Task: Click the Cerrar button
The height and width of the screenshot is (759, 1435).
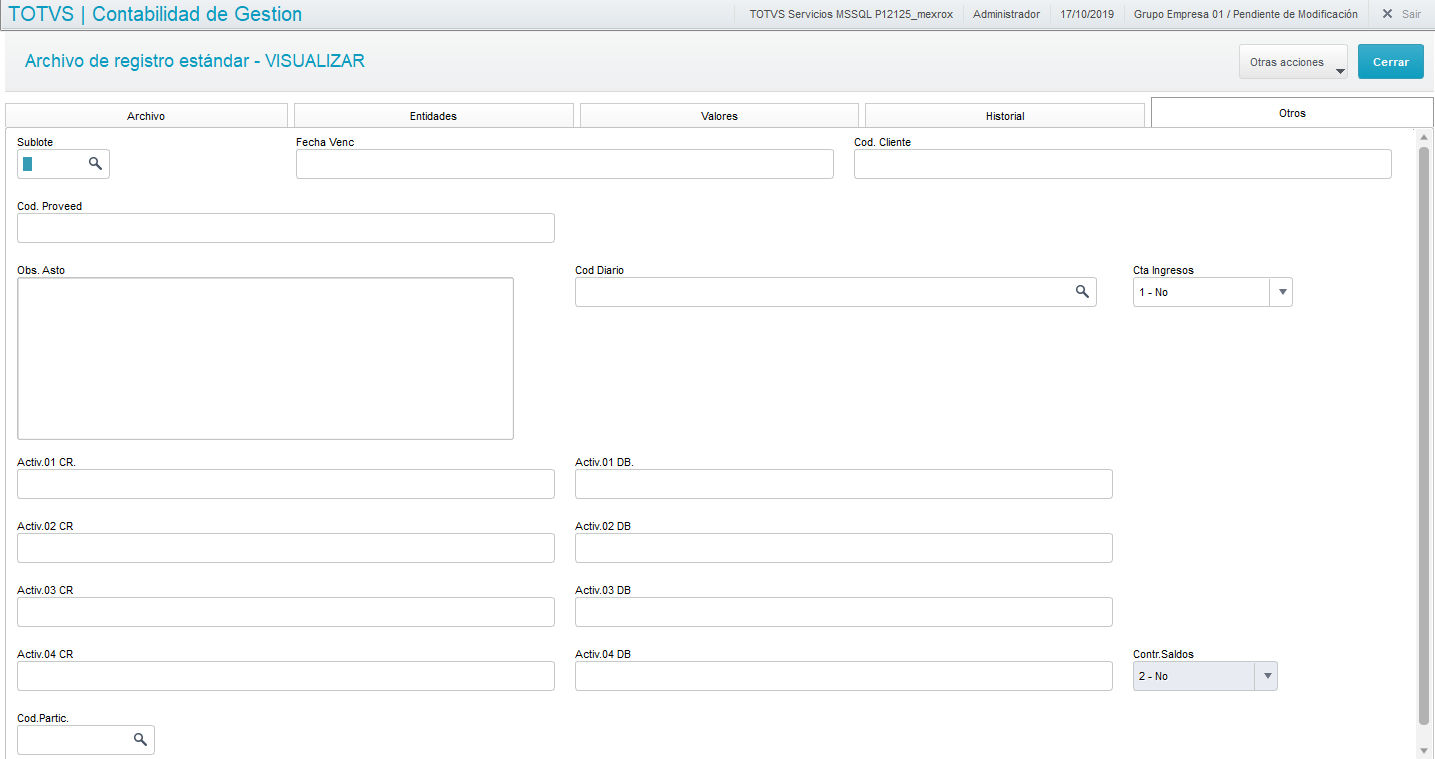Action: (x=1390, y=62)
